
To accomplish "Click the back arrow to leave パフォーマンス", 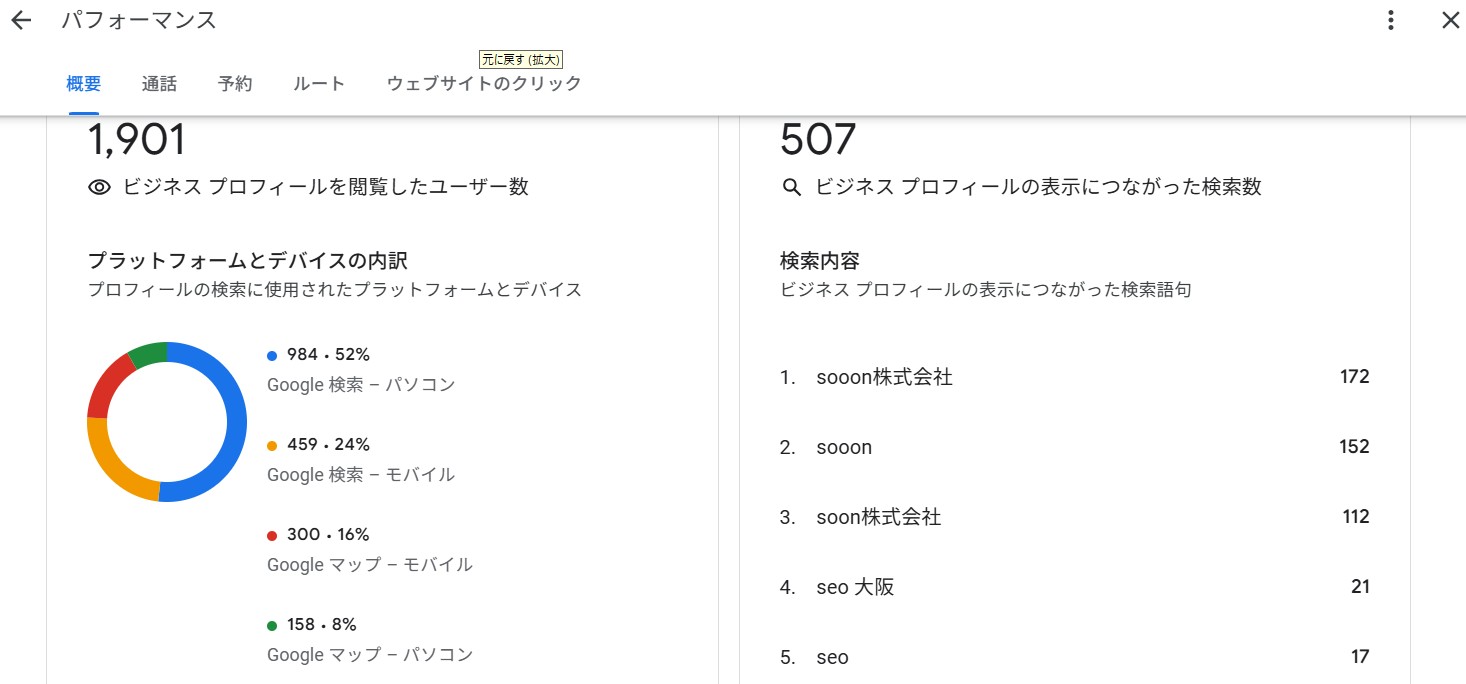I will pyautogui.click(x=21, y=20).
